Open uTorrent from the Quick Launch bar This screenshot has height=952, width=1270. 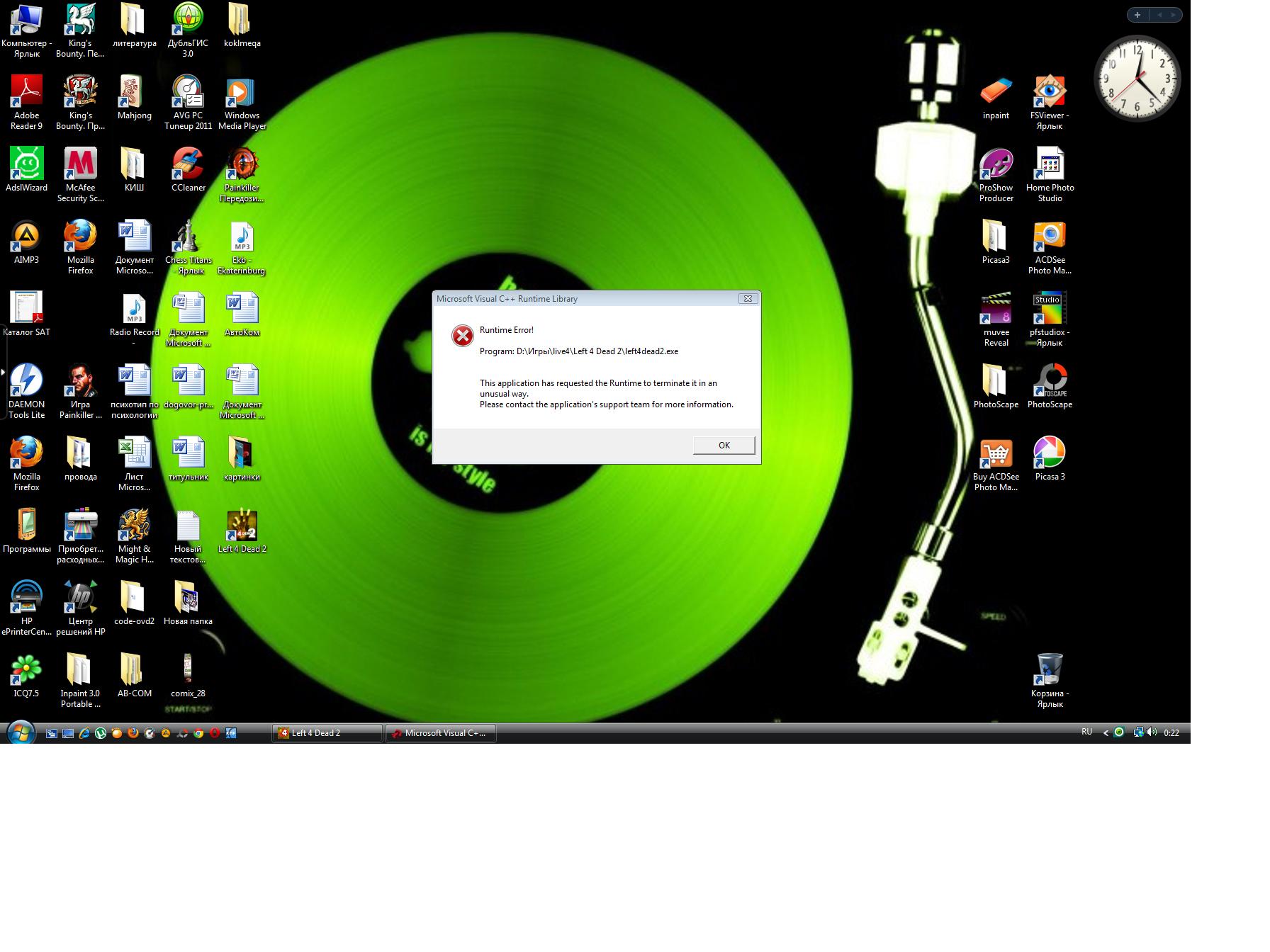(x=101, y=734)
